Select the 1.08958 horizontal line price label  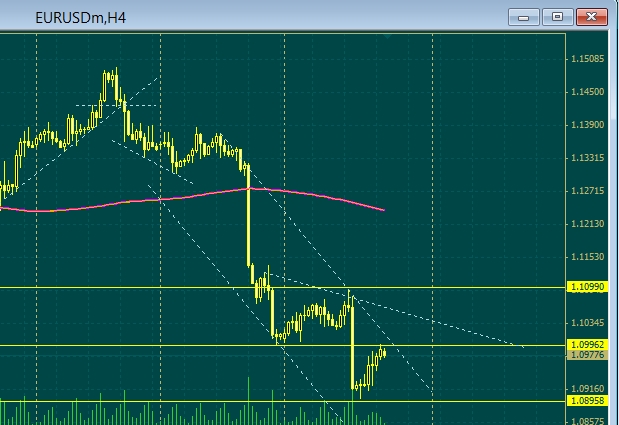[x=587, y=401]
